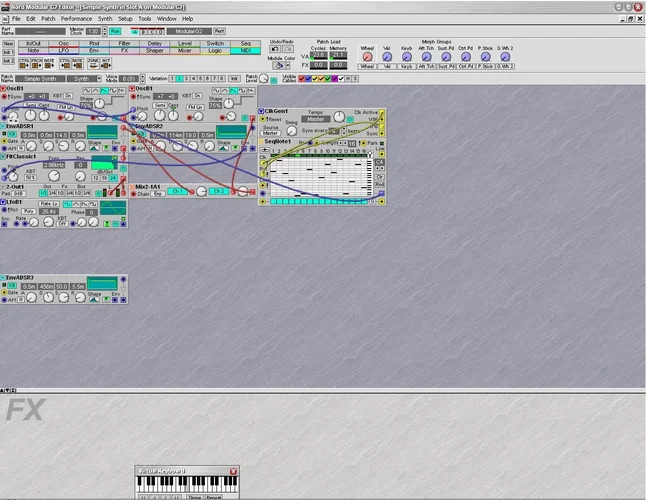Switch to the Mixer module tab
This screenshot has height=500, width=646.
click(x=185, y=51)
